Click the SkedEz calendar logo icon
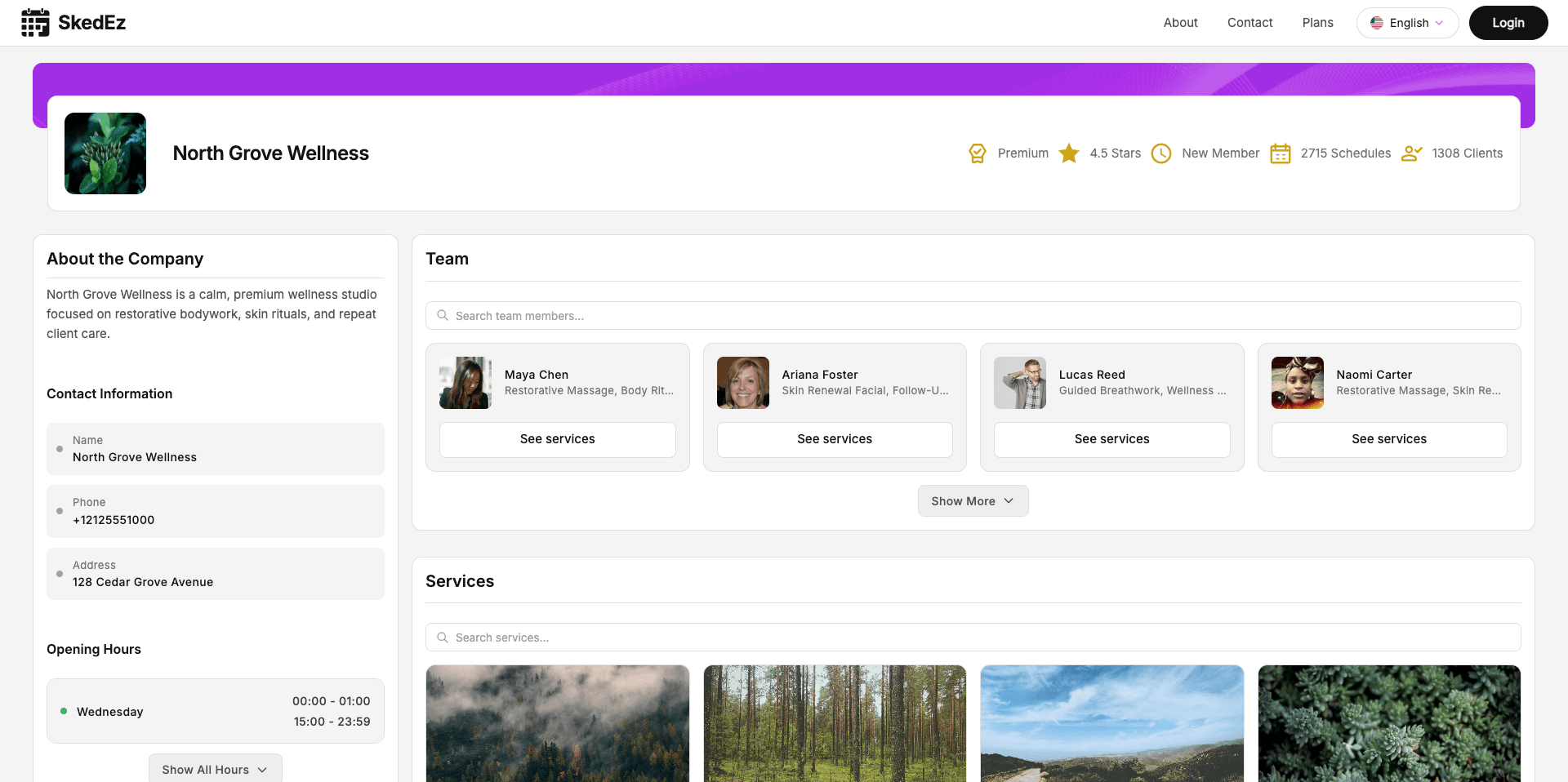This screenshot has height=782, width=1568. pyautogui.click(x=35, y=23)
